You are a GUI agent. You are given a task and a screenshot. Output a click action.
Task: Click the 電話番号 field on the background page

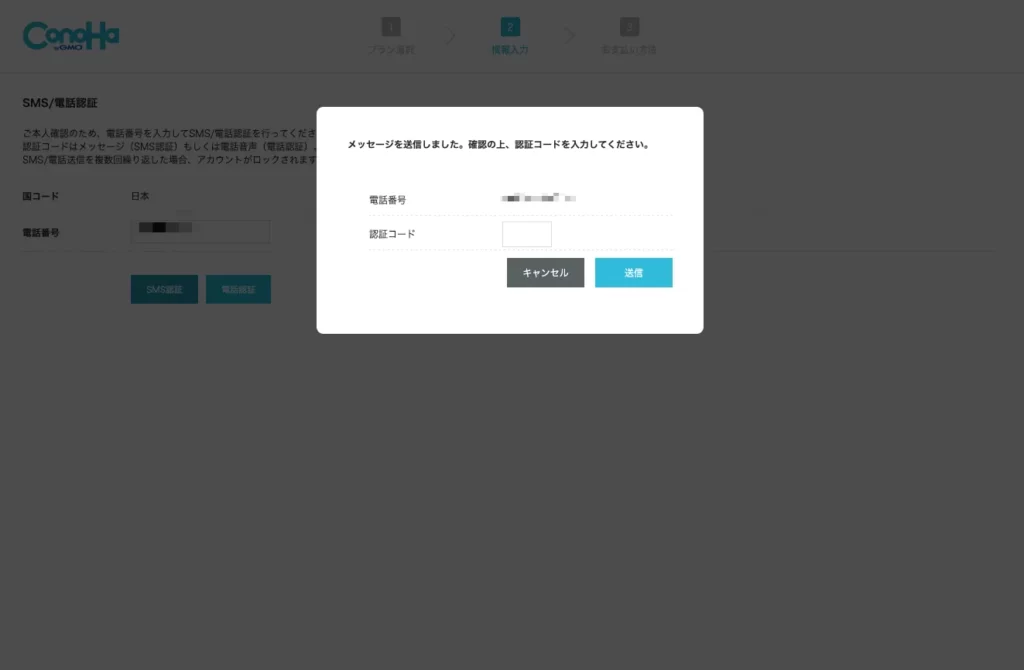pos(200,231)
